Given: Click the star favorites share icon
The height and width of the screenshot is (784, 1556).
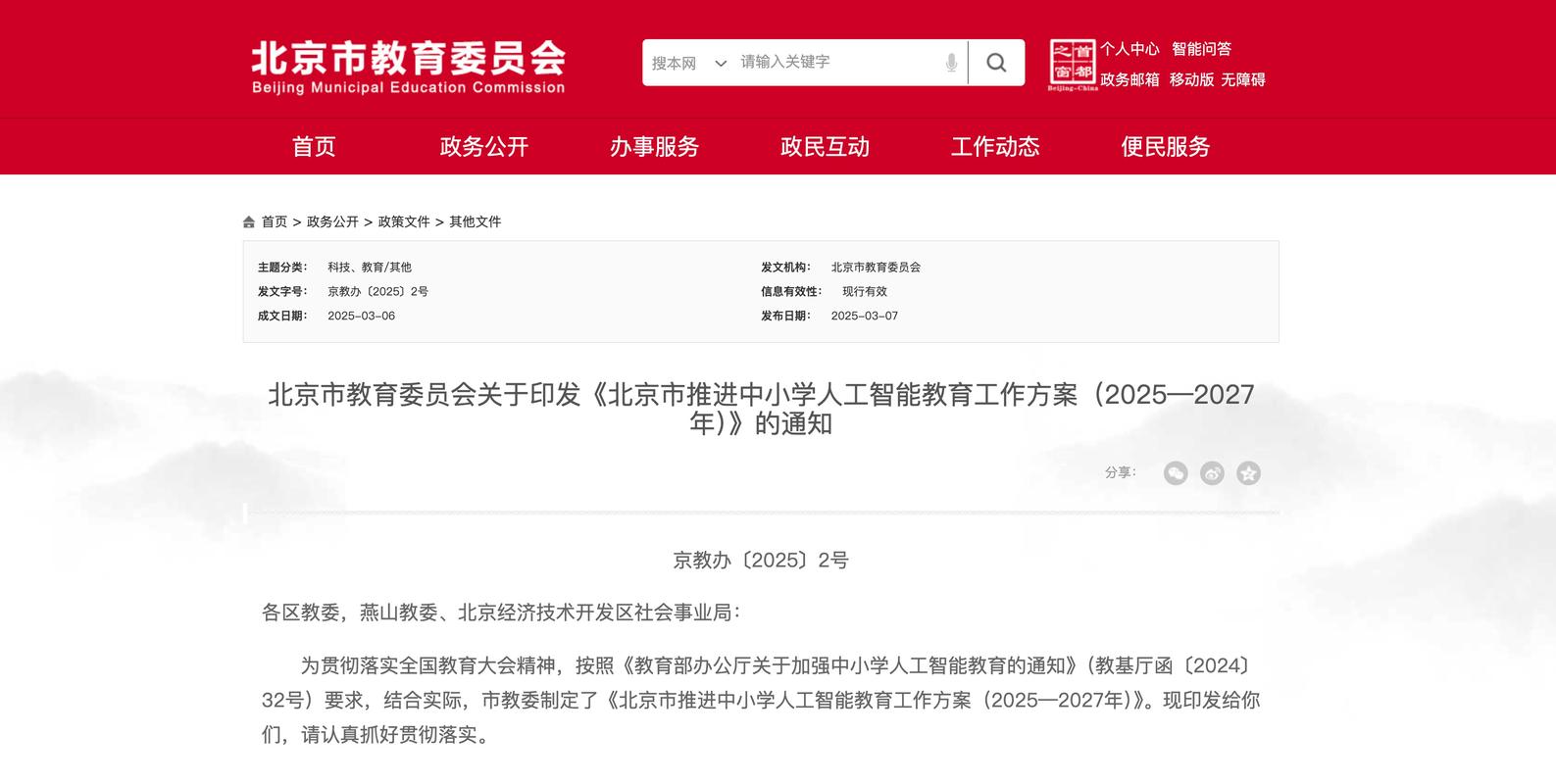Looking at the screenshot, I should point(1248,473).
